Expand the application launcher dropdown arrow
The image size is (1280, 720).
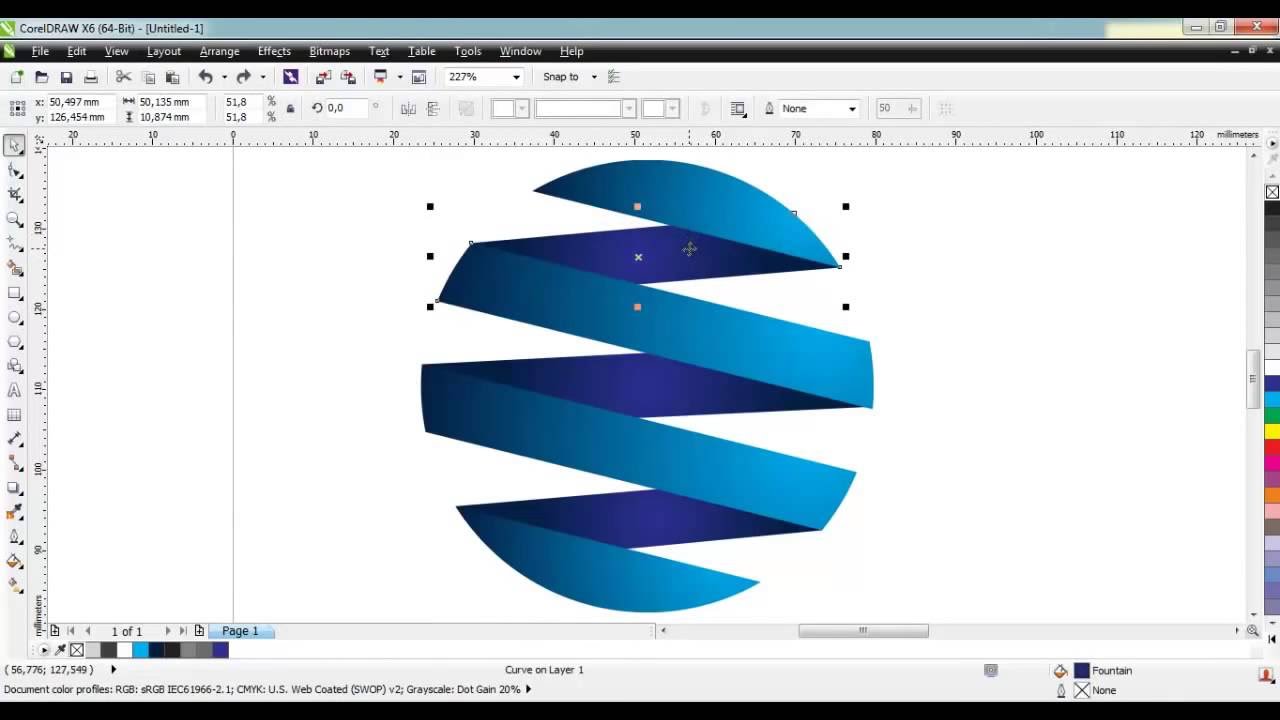point(399,77)
